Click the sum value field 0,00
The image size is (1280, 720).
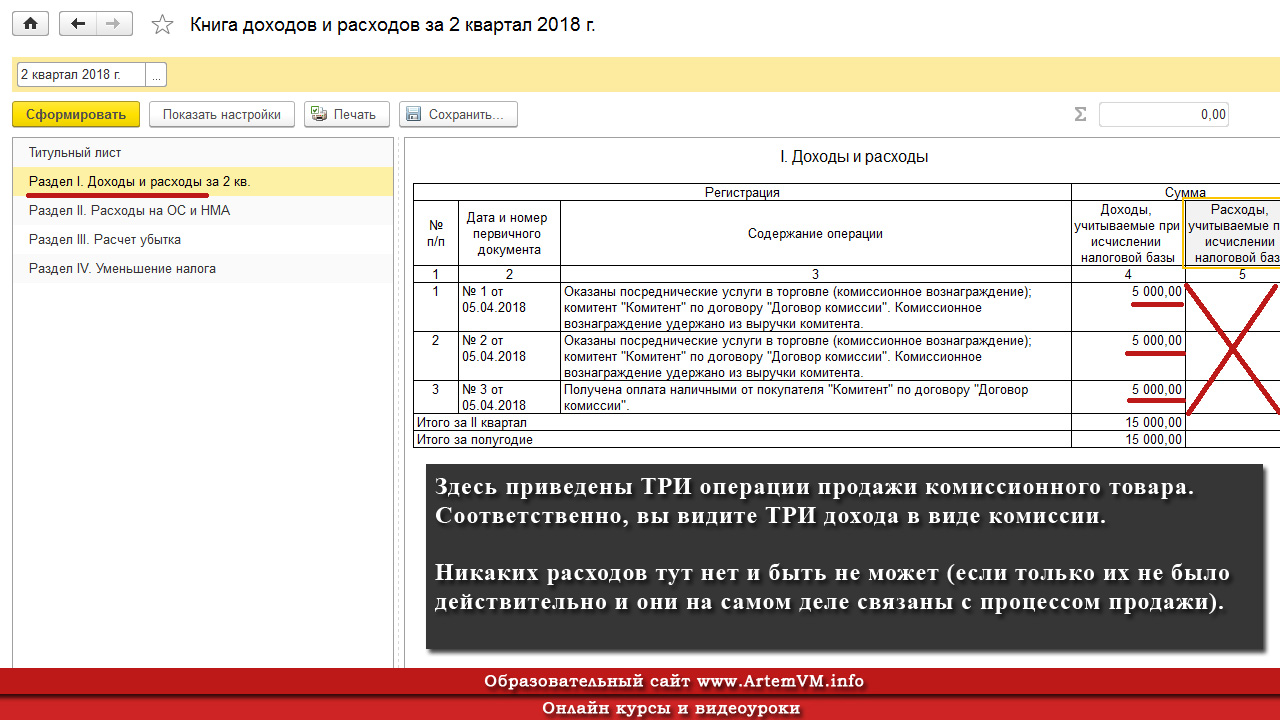[1164, 114]
